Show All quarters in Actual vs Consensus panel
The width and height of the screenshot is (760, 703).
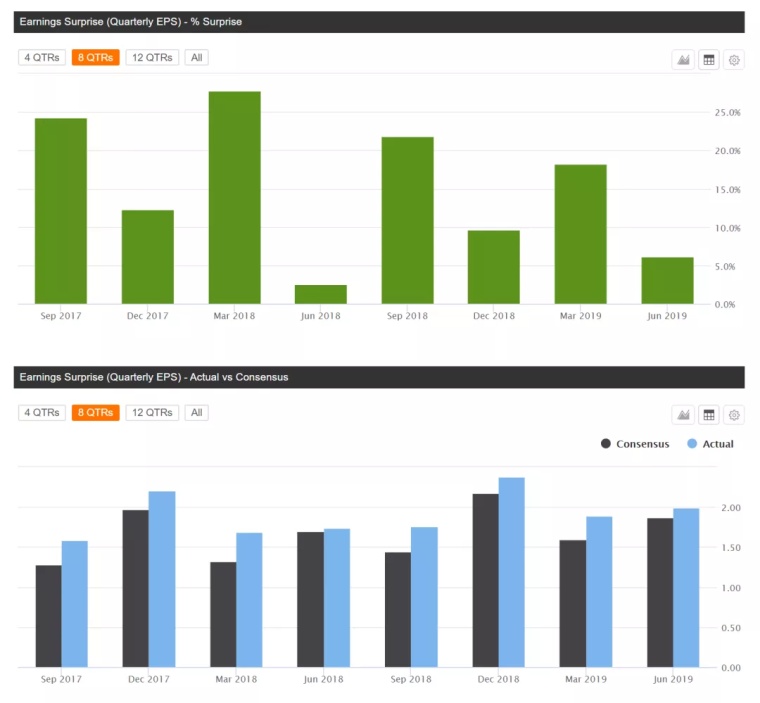197,413
